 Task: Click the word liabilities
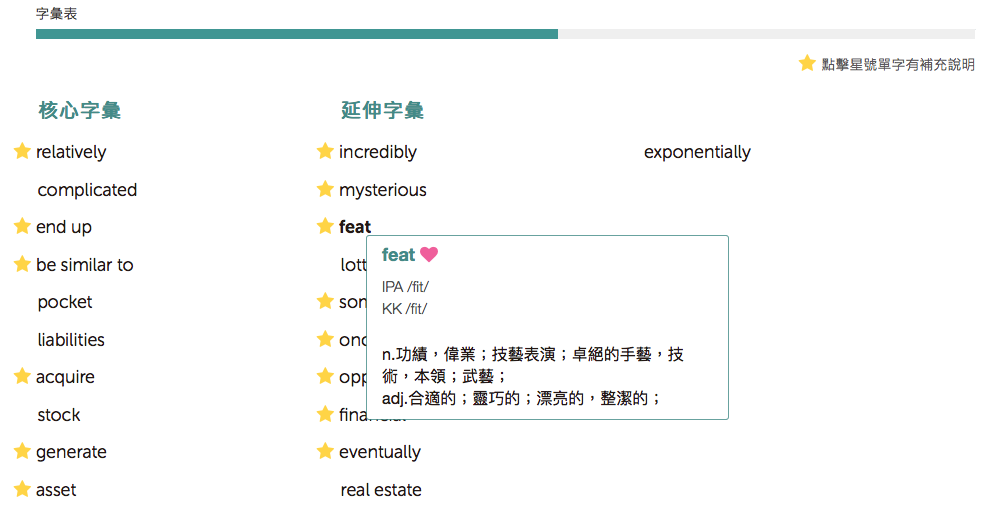[x=71, y=340]
